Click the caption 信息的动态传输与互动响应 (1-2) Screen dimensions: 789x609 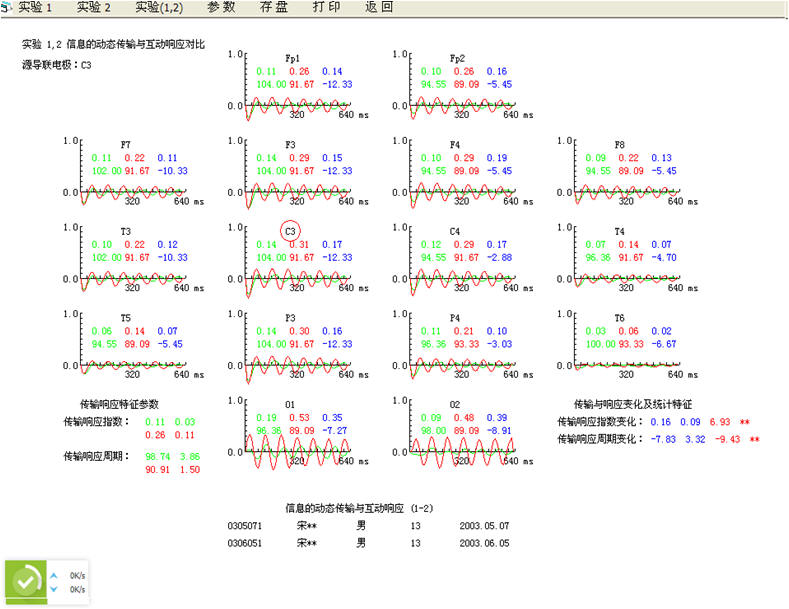(x=359, y=508)
